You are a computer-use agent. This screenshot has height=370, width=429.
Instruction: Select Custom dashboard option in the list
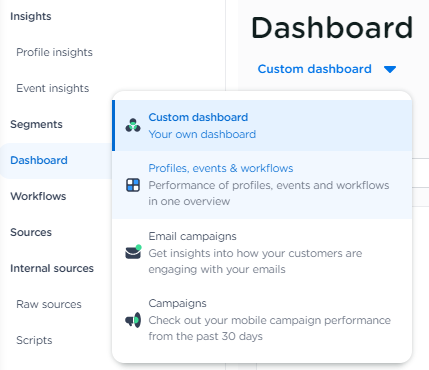(262, 126)
